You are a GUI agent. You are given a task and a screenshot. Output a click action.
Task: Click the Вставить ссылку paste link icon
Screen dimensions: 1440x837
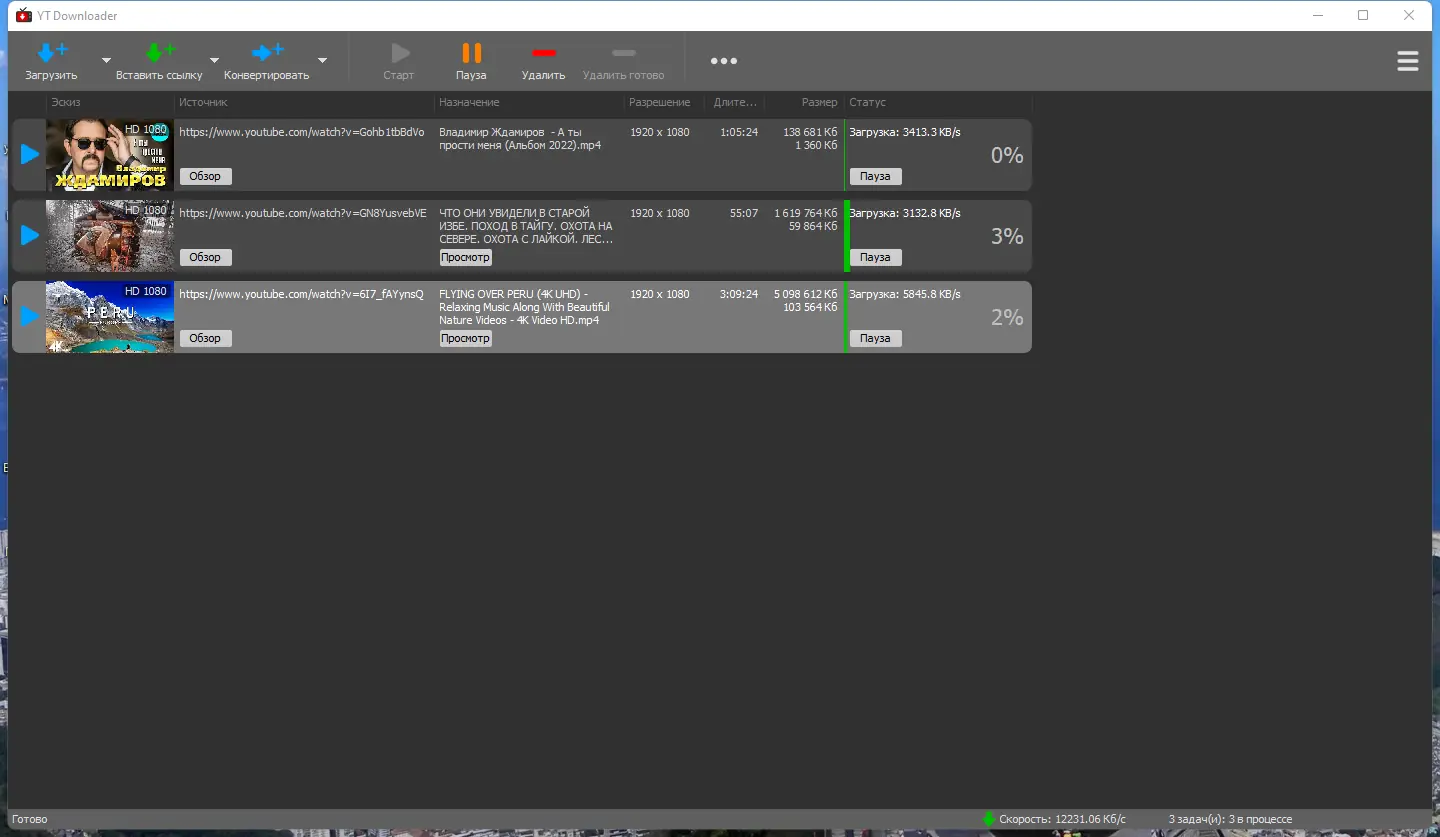[x=159, y=53]
